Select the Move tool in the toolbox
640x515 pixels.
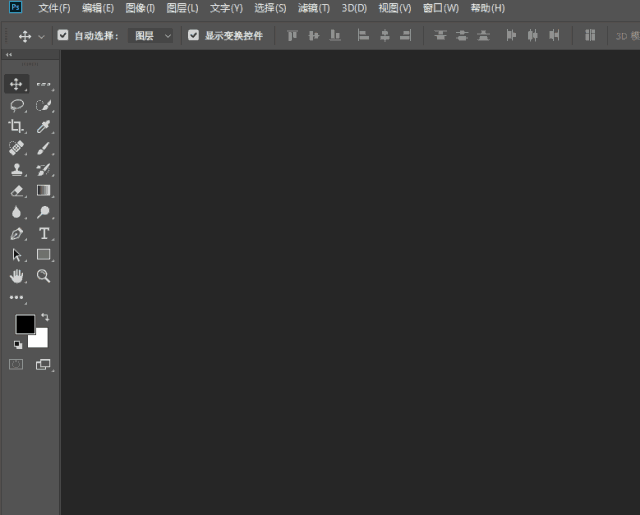click(16, 84)
